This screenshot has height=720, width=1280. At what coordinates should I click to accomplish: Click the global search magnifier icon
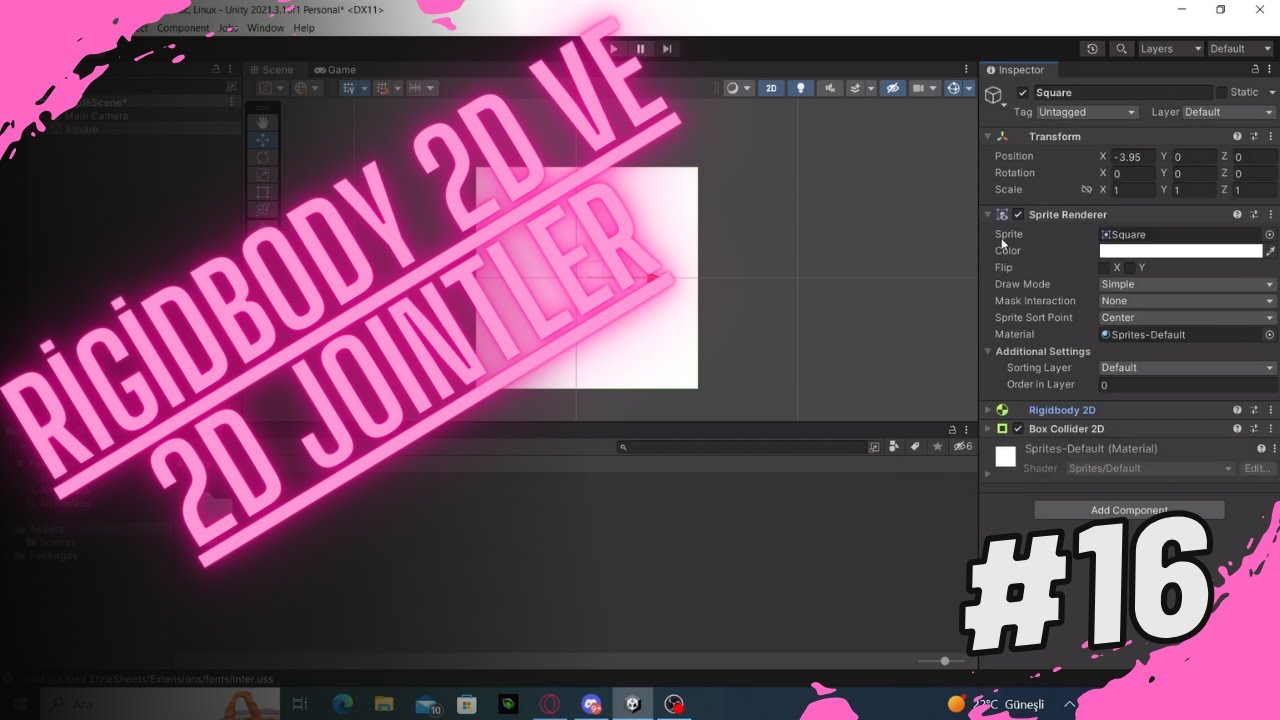pos(1121,48)
